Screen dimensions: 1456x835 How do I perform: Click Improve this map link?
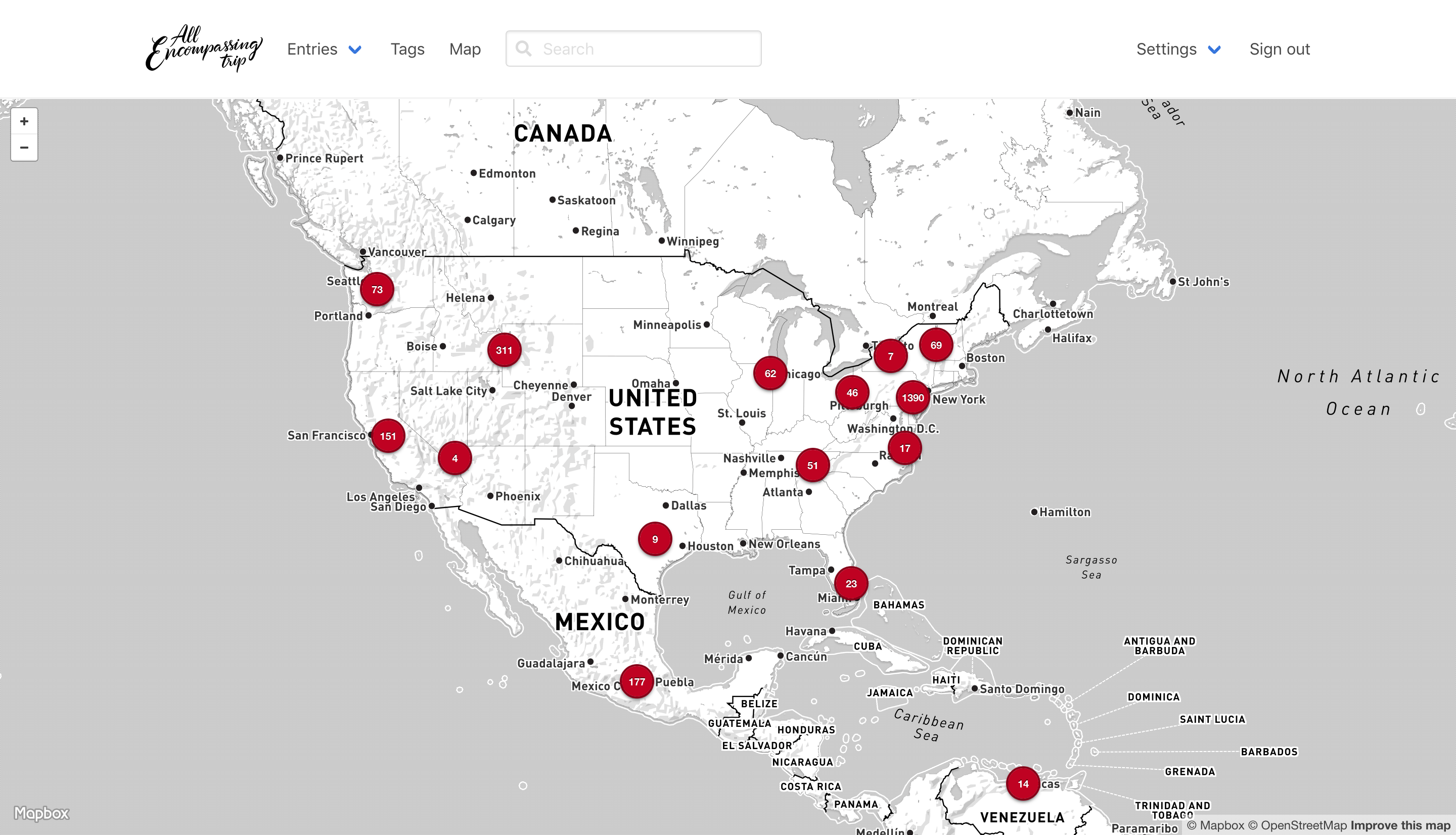pyautogui.click(x=1400, y=825)
